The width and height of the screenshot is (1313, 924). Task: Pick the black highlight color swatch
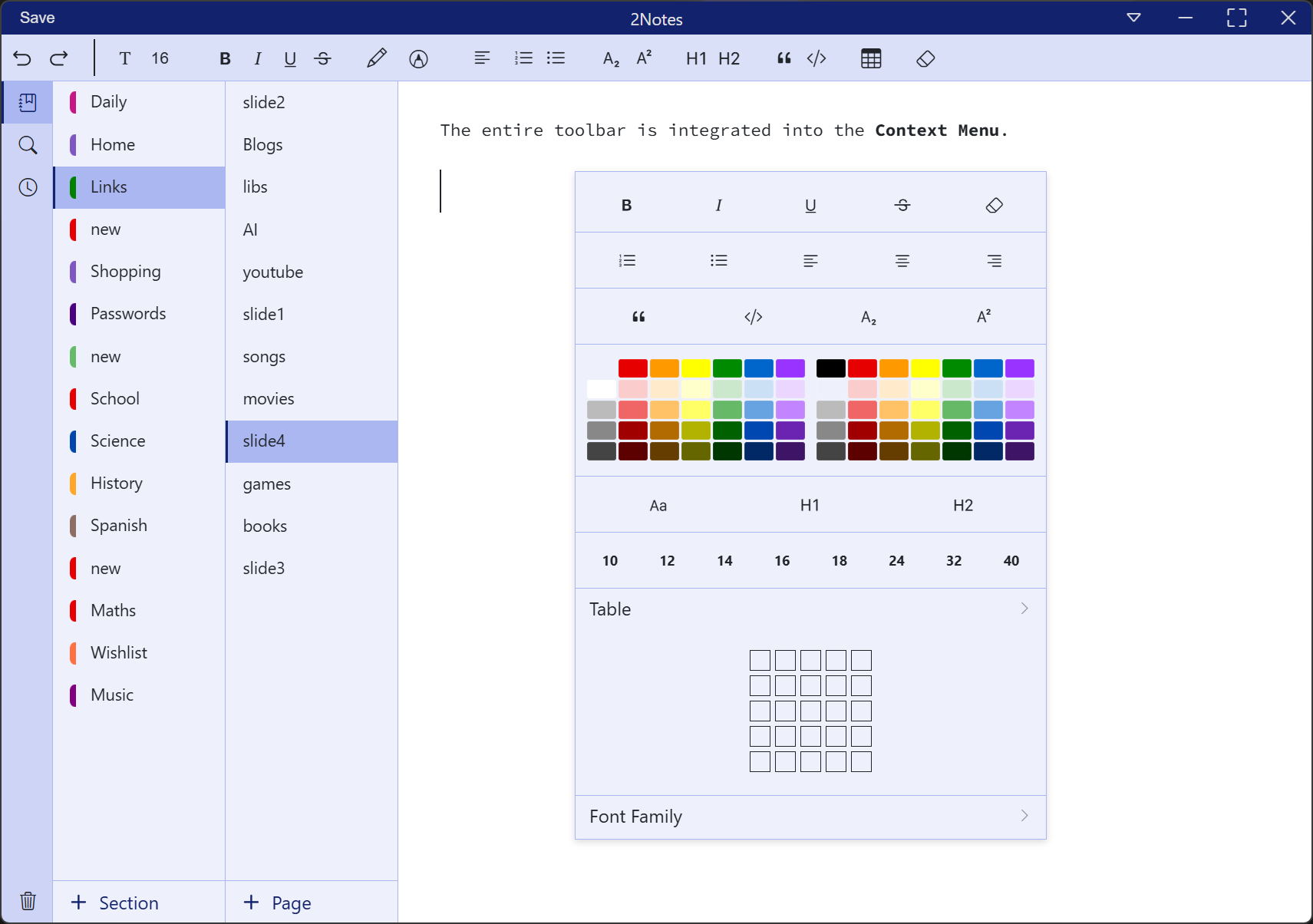tap(830, 368)
